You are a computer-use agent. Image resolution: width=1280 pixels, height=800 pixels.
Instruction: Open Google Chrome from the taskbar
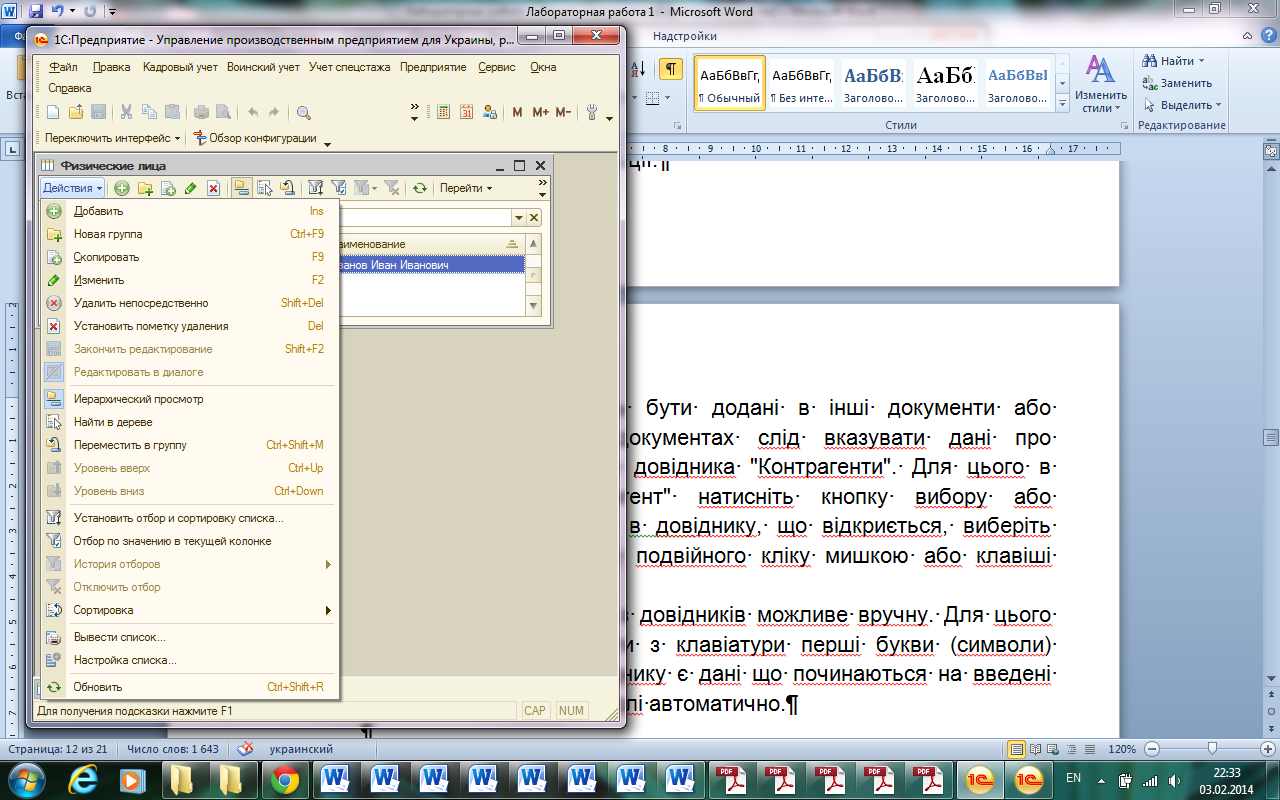[284, 779]
